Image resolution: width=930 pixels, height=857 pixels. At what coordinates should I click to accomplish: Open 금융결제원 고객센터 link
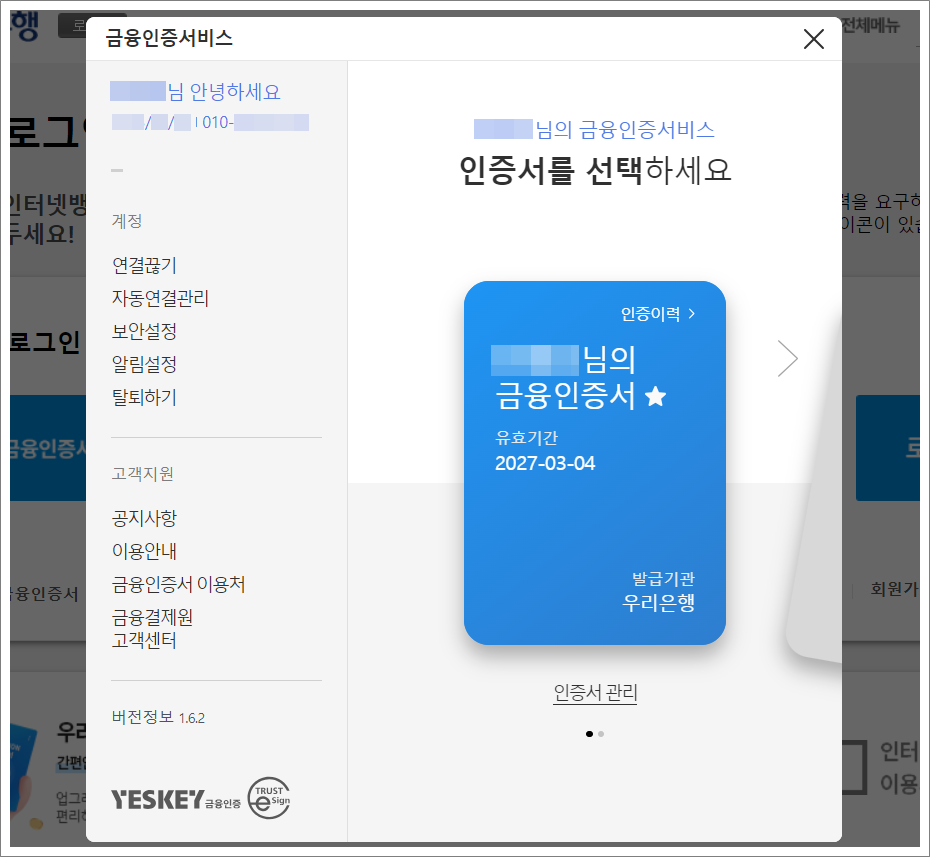click(x=152, y=629)
